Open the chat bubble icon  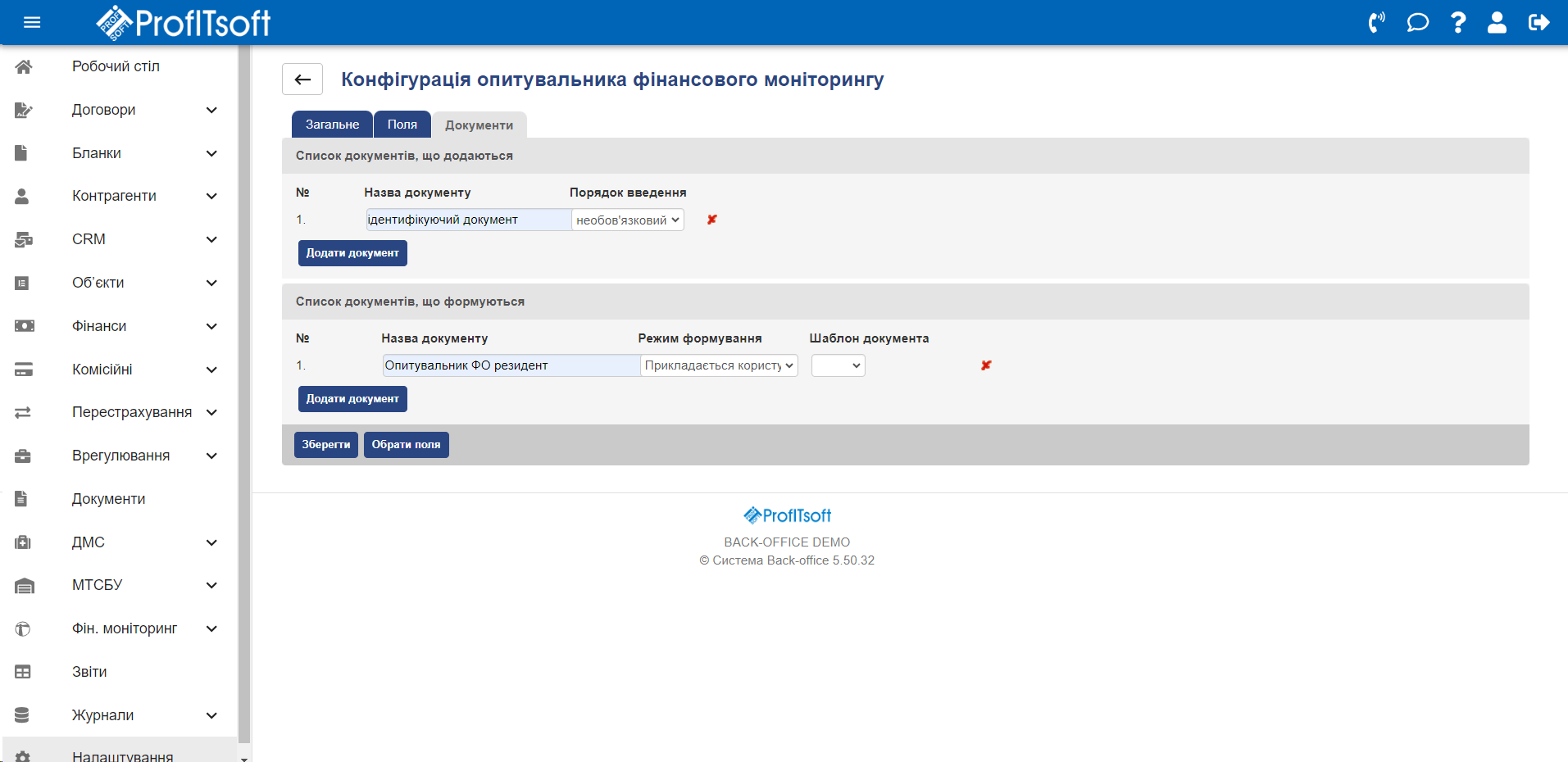(x=1417, y=22)
